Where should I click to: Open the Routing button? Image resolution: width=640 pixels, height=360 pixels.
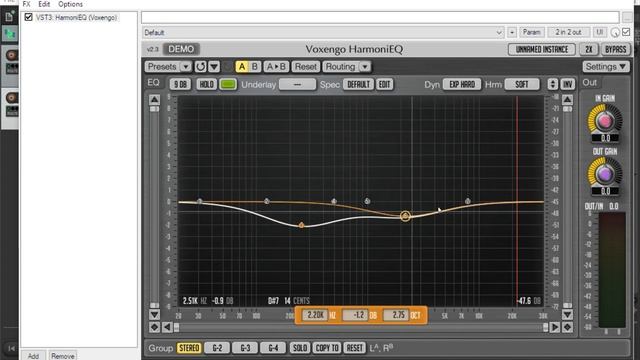(x=340, y=67)
